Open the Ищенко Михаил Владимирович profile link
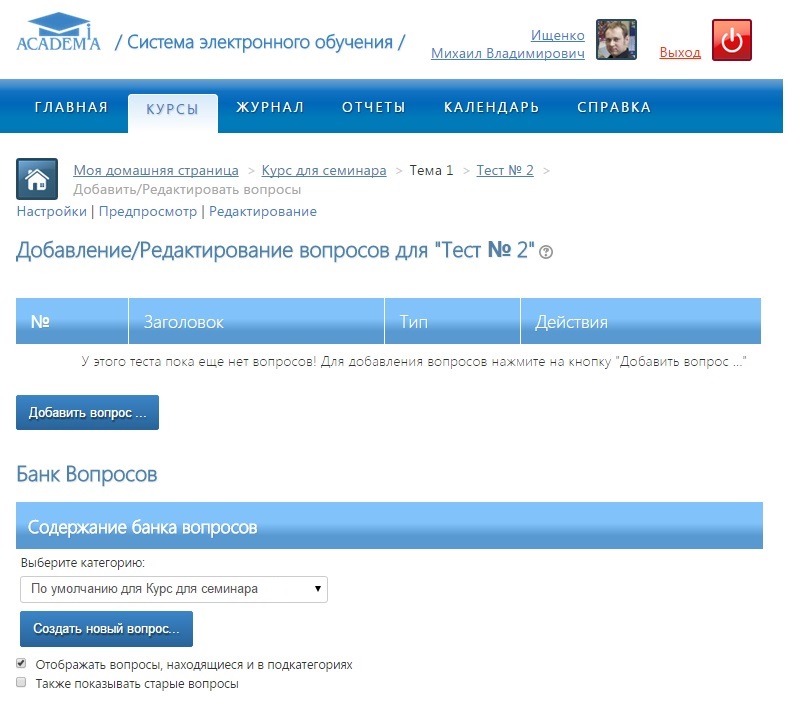Image resolution: width=796 pixels, height=702 pixels. [508, 44]
